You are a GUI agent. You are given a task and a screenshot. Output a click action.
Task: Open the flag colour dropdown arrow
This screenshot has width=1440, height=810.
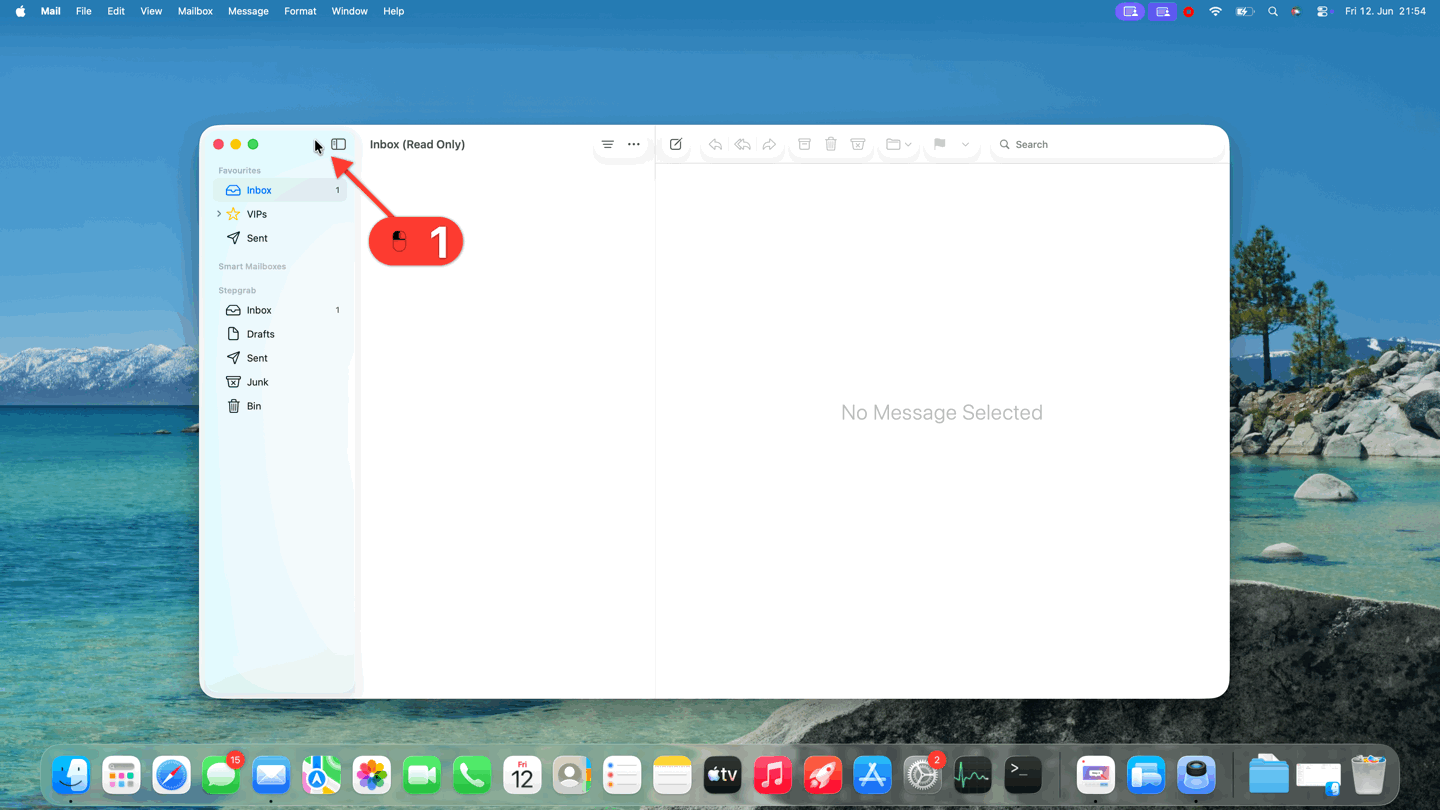click(x=965, y=144)
